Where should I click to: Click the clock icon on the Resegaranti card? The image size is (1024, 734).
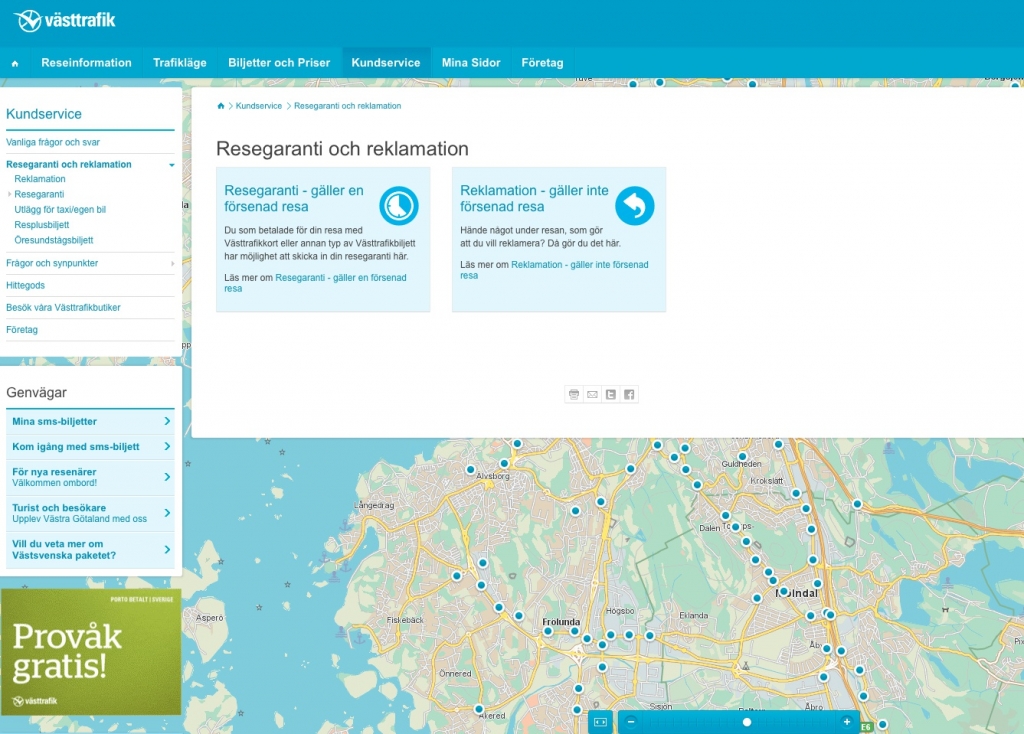(398, 206)
